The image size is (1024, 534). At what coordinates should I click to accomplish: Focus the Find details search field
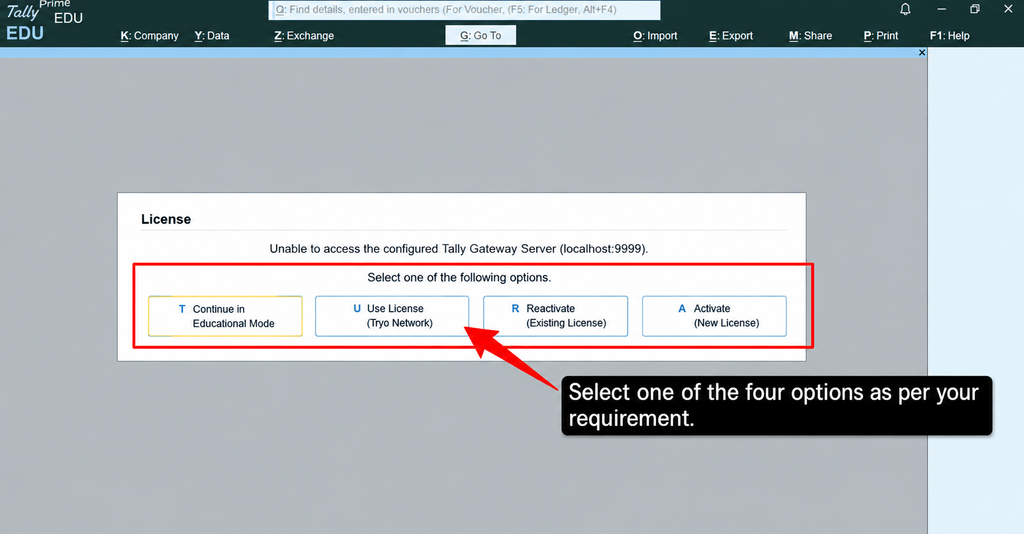point(464,10)
